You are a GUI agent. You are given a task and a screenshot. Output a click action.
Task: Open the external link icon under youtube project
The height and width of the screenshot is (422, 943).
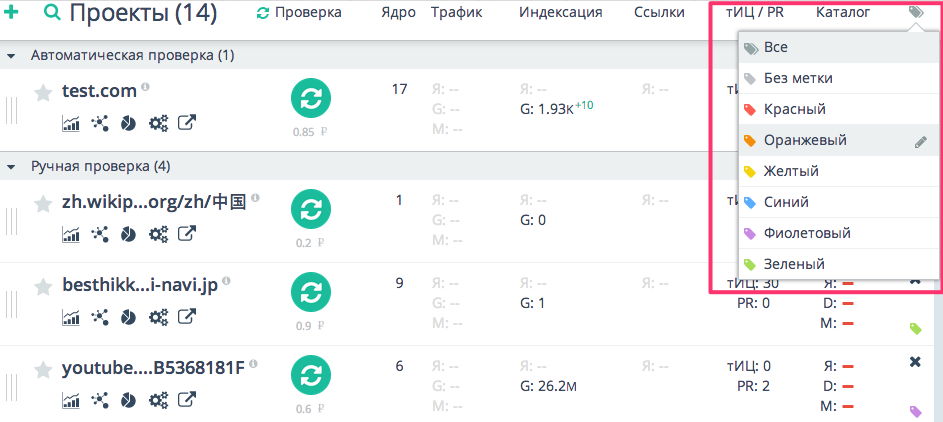(x=187, y=400)
